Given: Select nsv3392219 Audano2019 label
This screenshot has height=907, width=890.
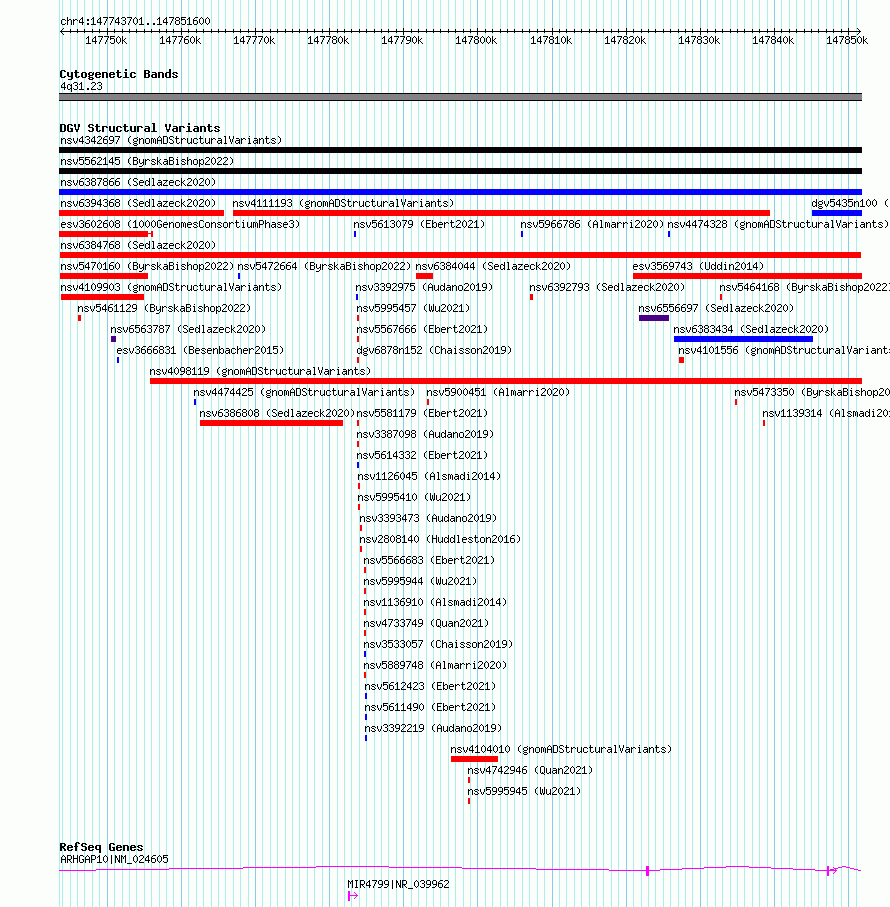Looking at the screenshot, I should point(433,728).
